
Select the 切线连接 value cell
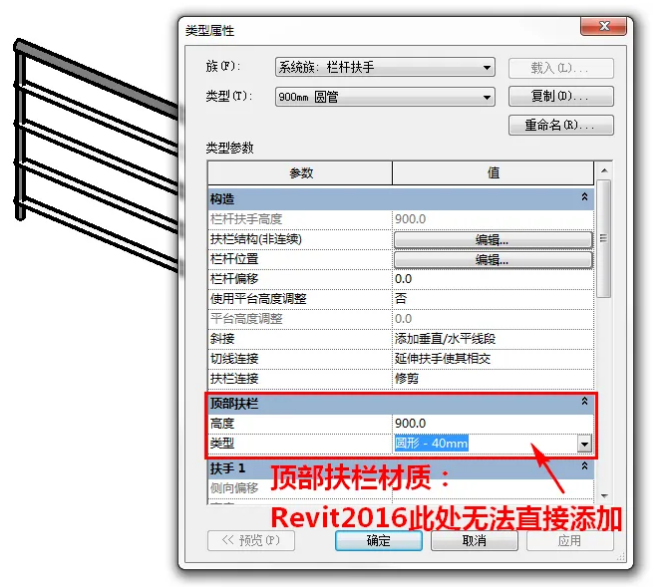(492, 359)
